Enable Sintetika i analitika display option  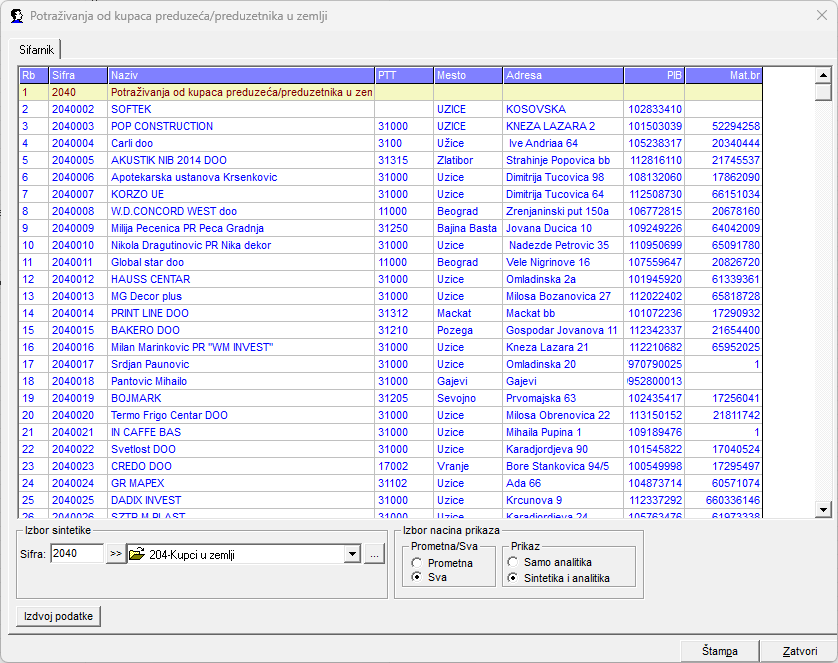[514, 578]
